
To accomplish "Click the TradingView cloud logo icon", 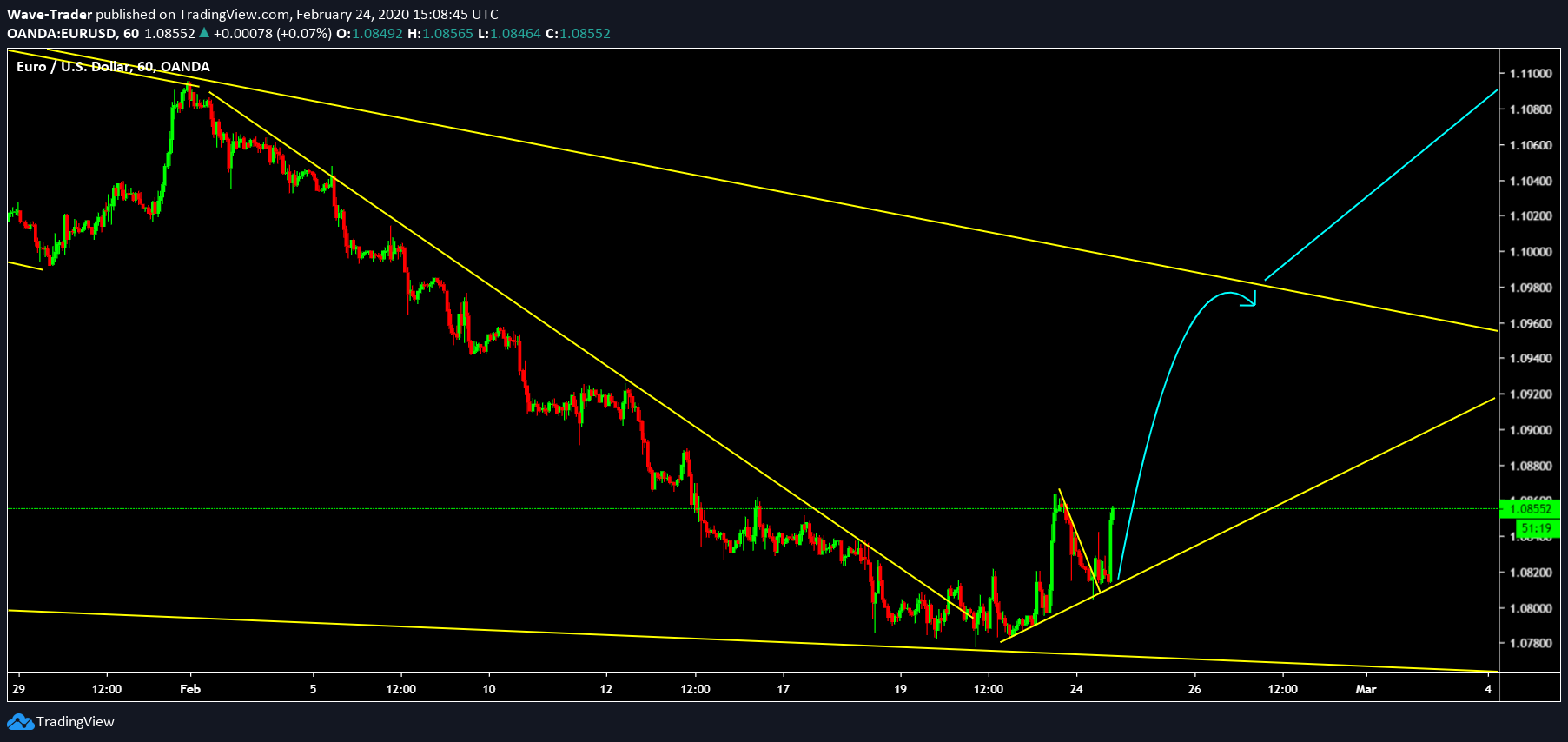I will click(20, 722).
